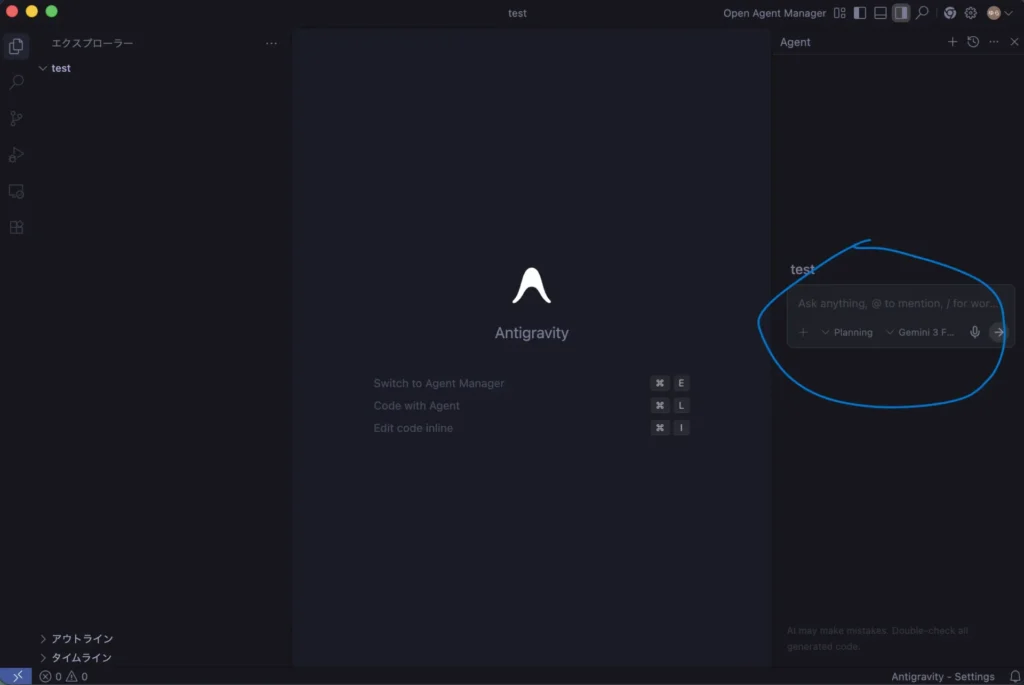
Task: Click the microphone voice input icon
Action: click(x=975, y=332)
